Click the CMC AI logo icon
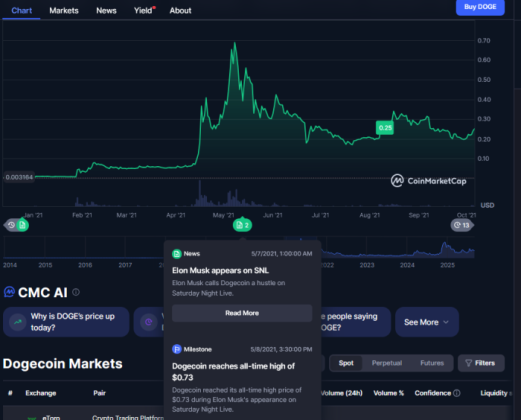This screenshot has width=521, height=420. pos(9,292)
